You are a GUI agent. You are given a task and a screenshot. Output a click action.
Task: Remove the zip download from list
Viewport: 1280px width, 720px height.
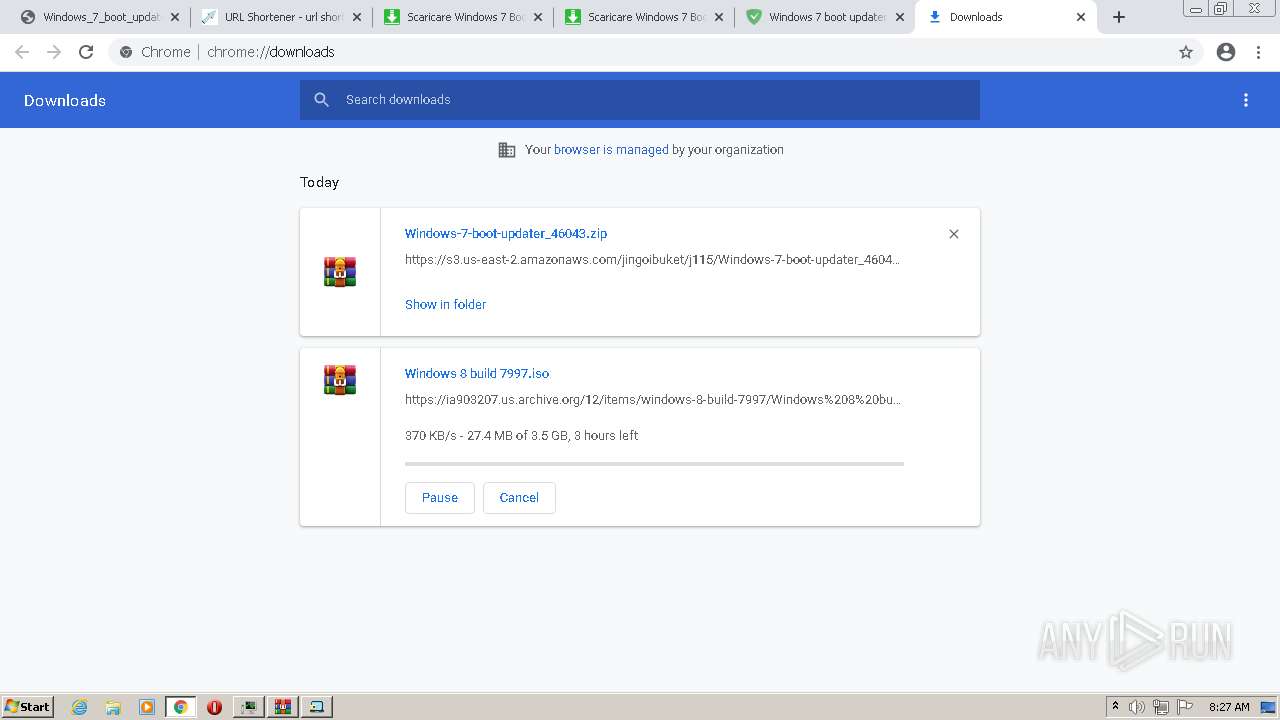(954, 234)
